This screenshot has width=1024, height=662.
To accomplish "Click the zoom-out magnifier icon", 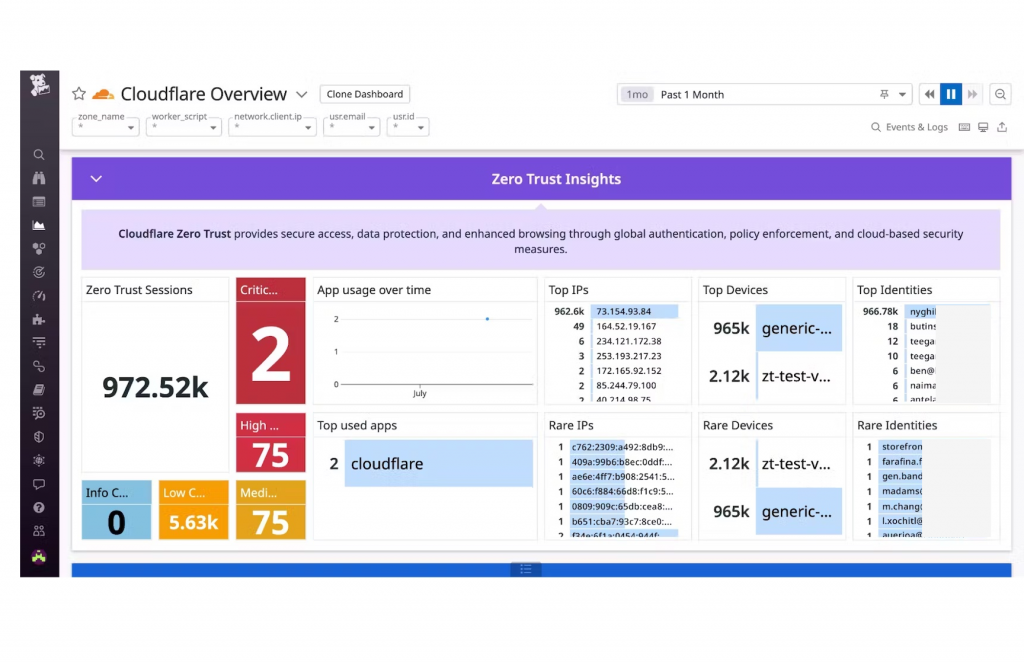I will 1000,94.
